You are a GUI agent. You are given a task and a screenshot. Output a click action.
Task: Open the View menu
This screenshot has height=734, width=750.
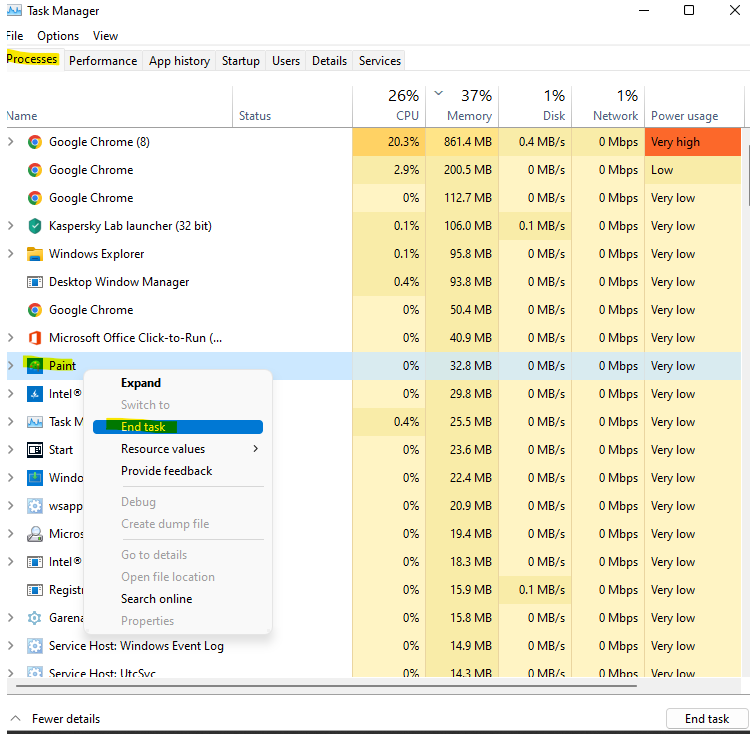click(105, 36)
